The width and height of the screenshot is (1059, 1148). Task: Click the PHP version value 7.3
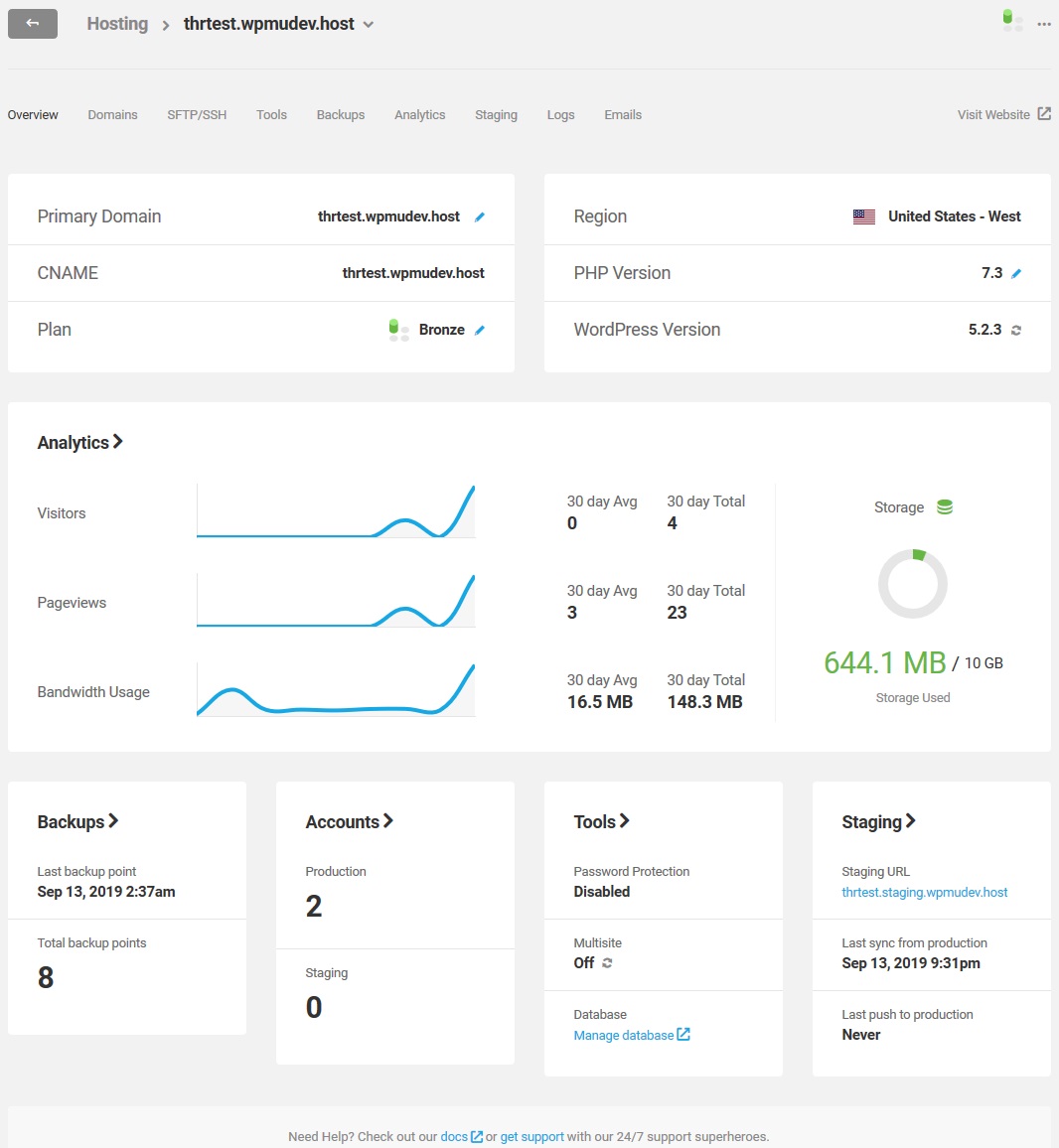pyautogui.click(x=991, y=273)
